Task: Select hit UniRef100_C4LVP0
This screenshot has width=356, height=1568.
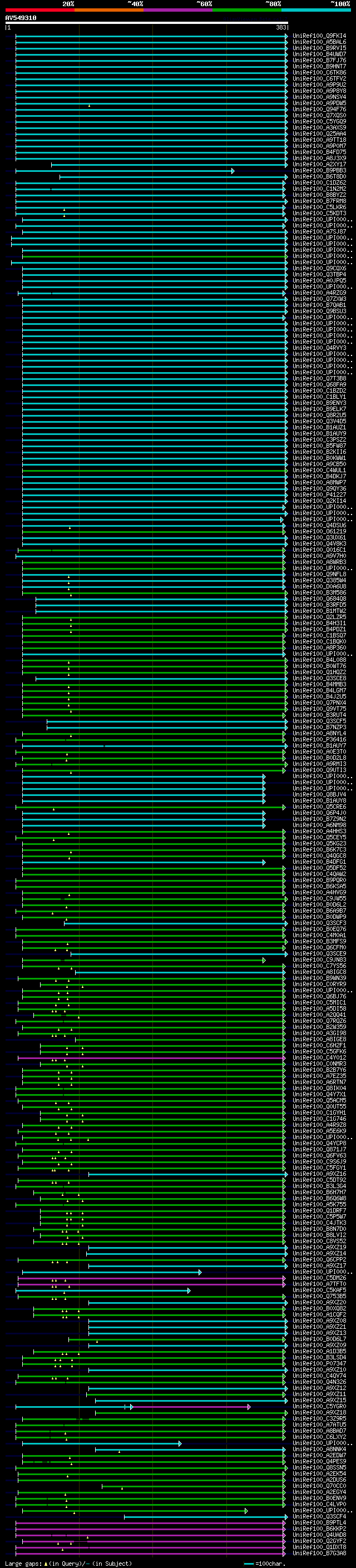Action: pyautogui.click(x=319, y=1504)
